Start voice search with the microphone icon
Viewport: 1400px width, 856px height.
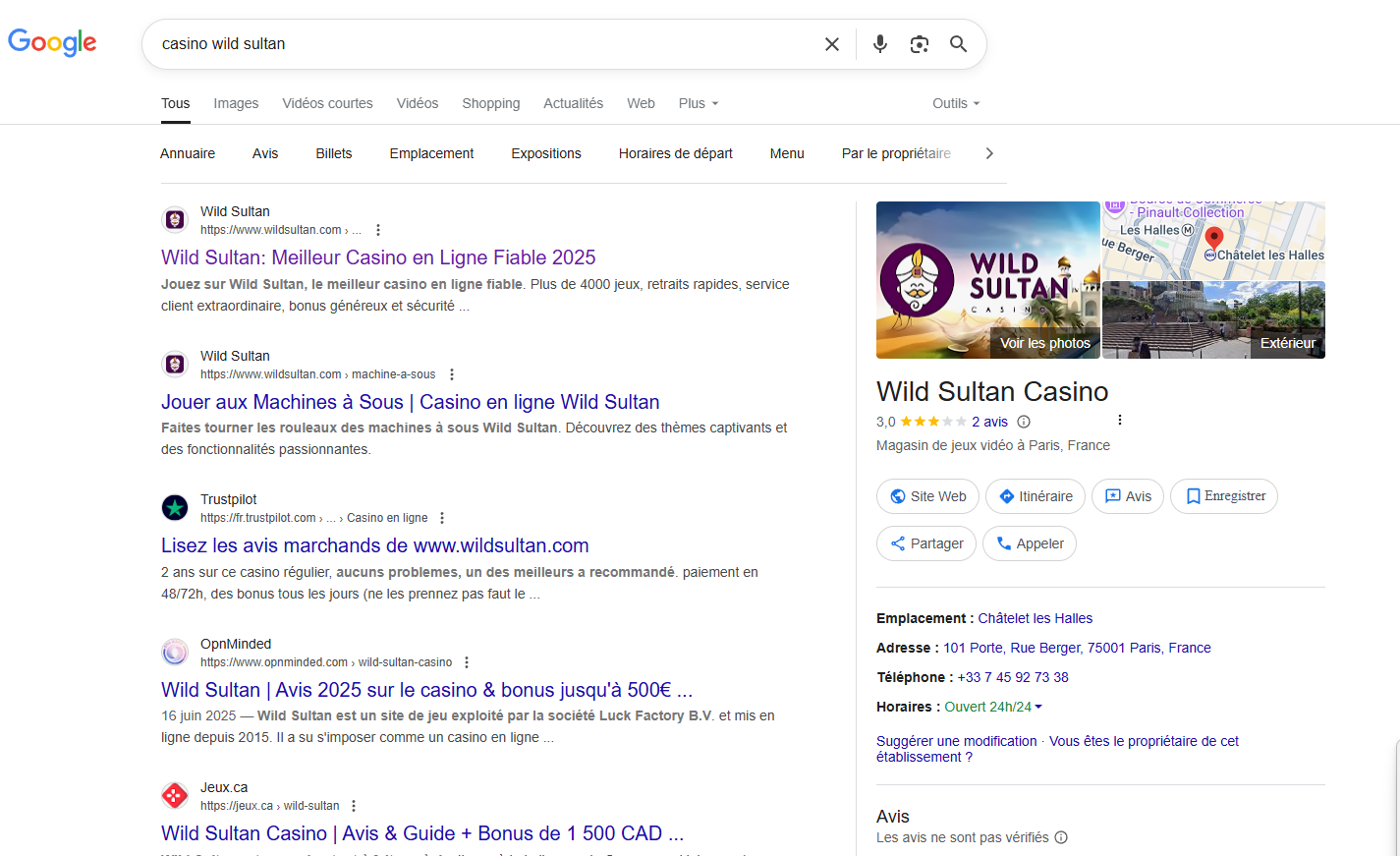(x=880, y=44)
